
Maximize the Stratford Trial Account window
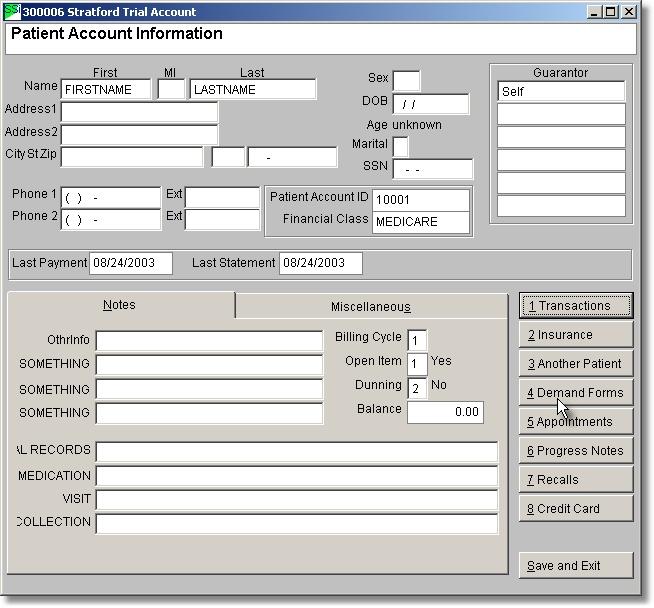click(x=611, y=12)
